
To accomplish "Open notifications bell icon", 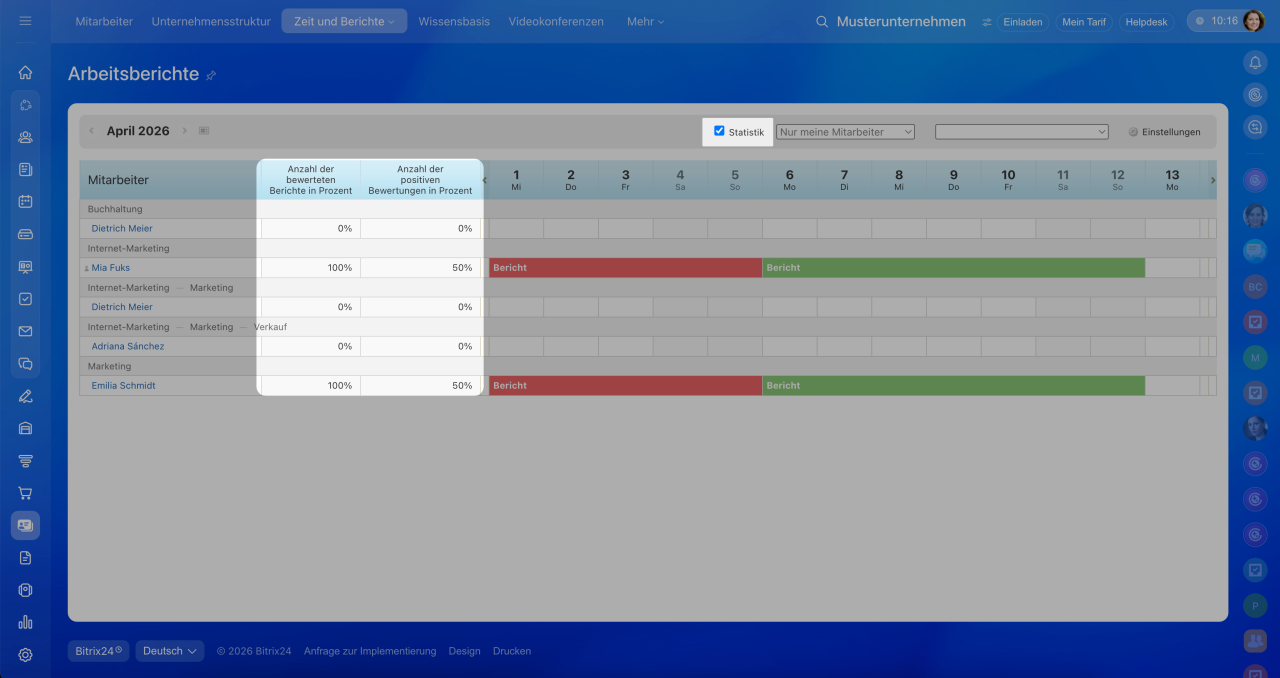I will pyautogui.click(x=1255, y=62).
